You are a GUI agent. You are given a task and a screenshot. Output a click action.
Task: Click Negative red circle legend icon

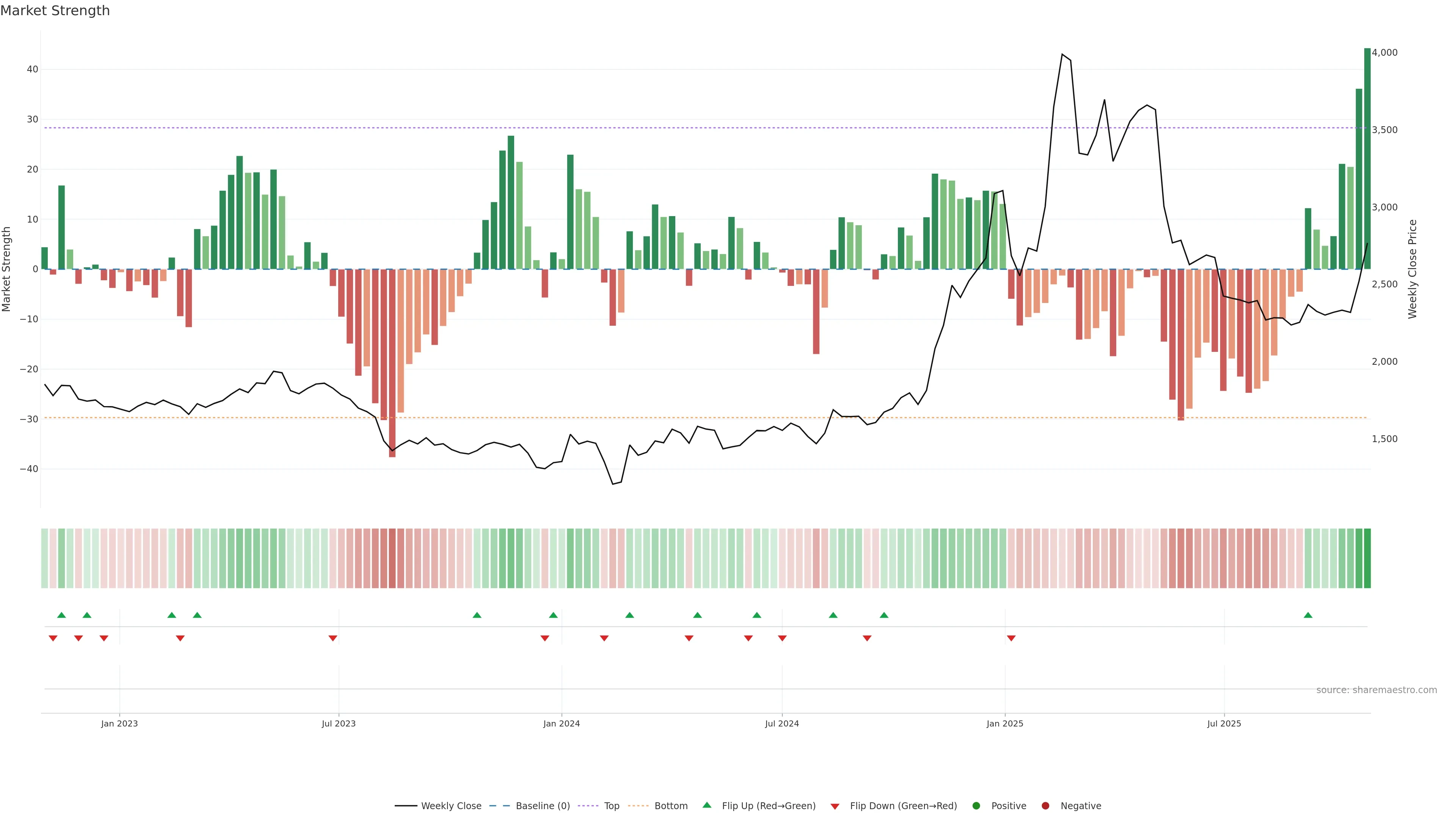click(x=1045, y=806)
